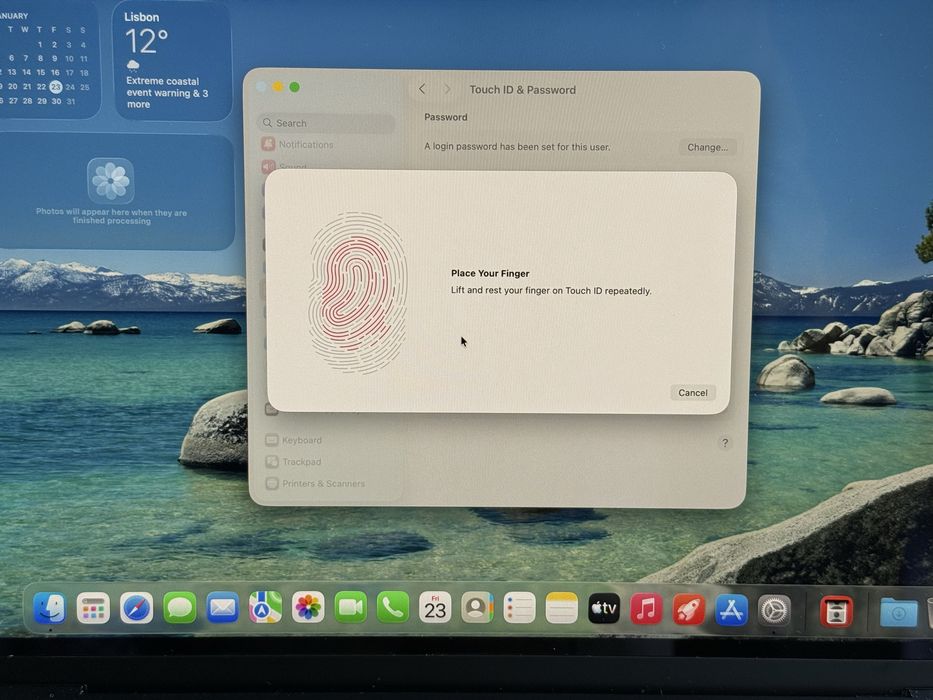The width and height of the screenshot is (933, 700).
Task: Launch Safari from the Dock
Action: click(136, 608)
